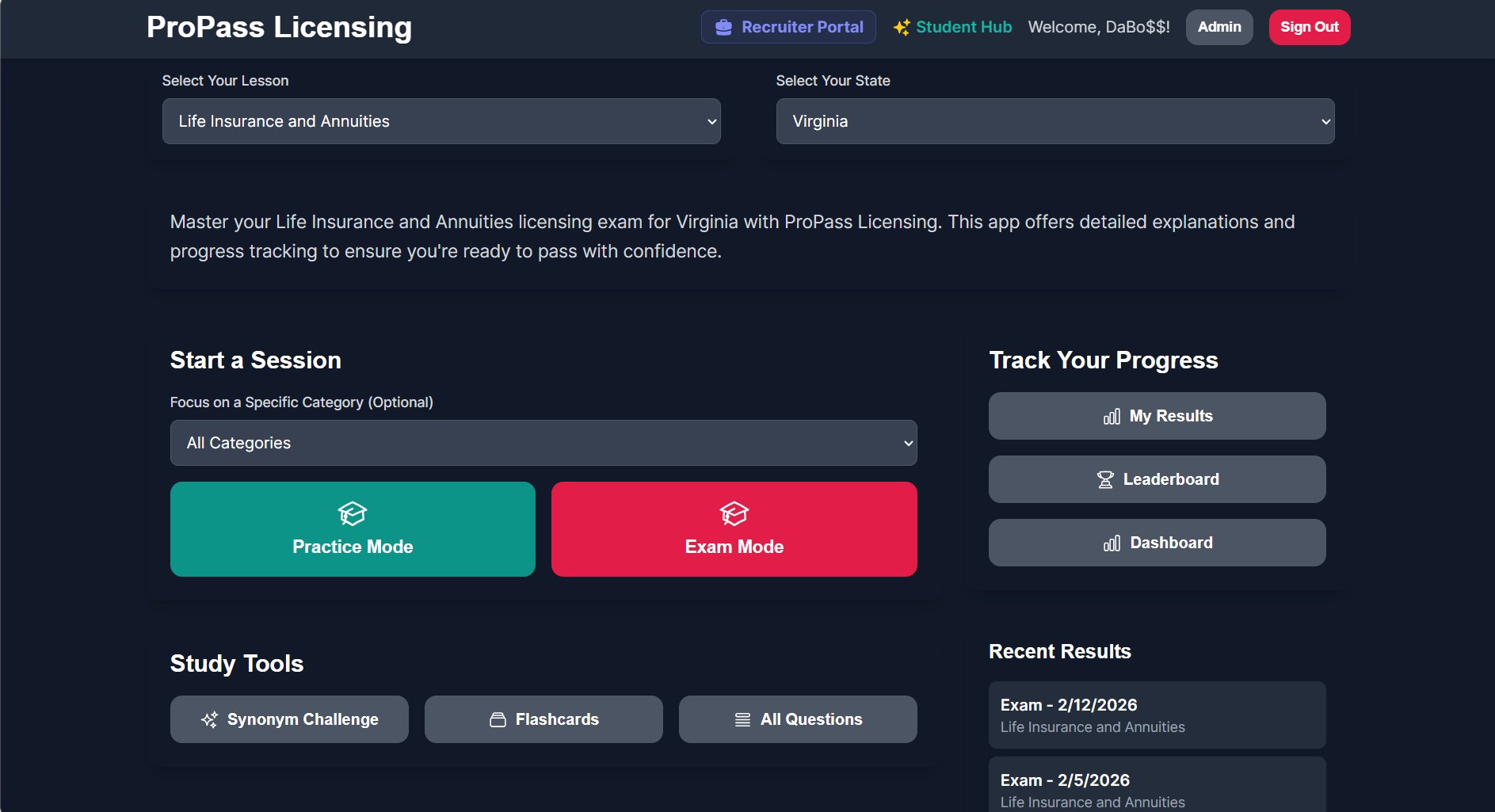Click the Track Your Progress heading
This screenshot has width=1495, height=812.
click(1104, 360)
